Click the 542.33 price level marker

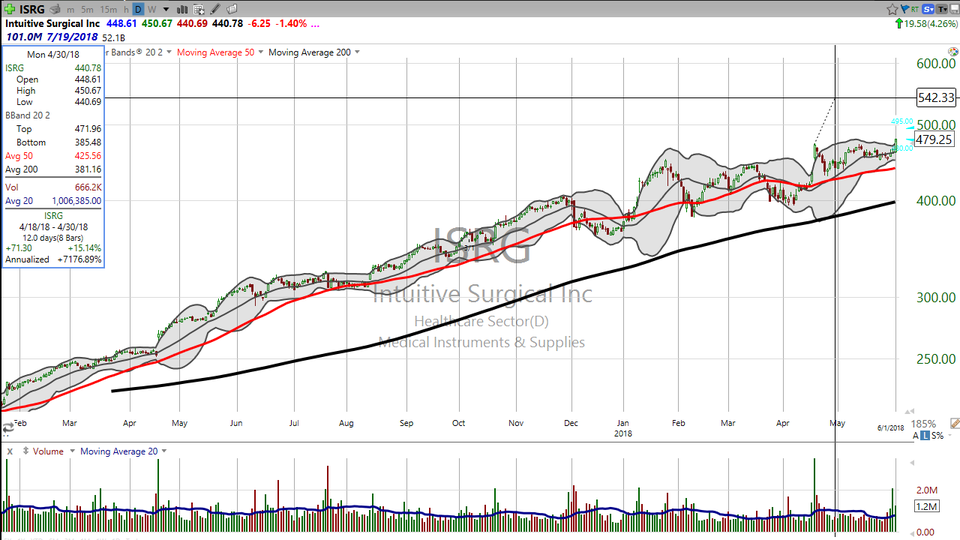[936, 98]
